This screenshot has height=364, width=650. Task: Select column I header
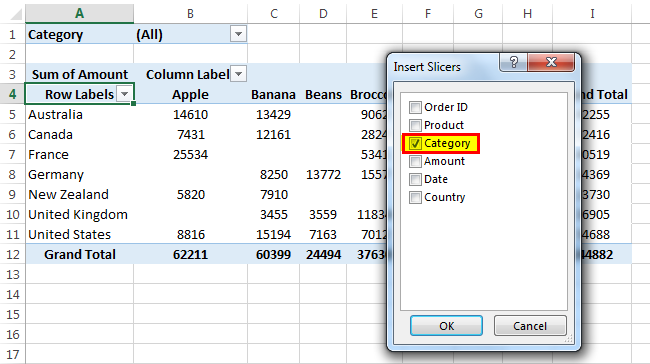592,14
